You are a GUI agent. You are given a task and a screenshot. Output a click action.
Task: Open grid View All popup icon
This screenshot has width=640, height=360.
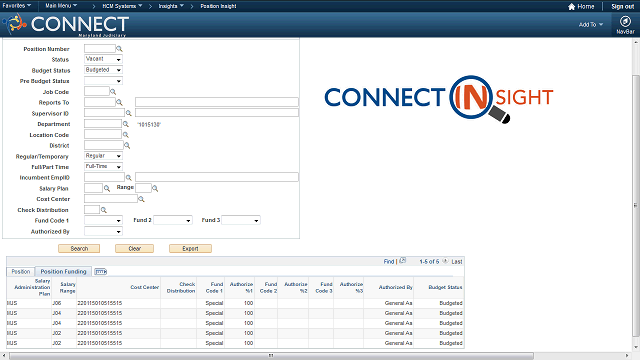(x=402, y=260)
